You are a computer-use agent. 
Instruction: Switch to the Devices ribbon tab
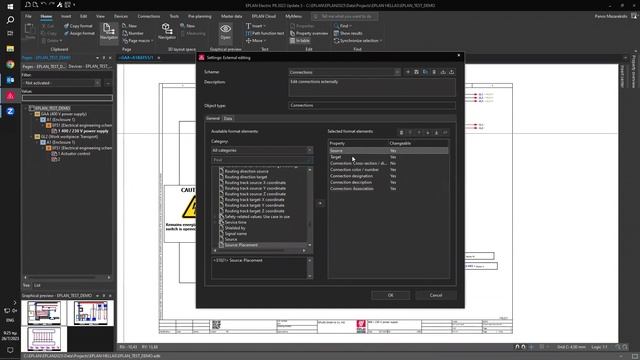[x=121, y=16]
